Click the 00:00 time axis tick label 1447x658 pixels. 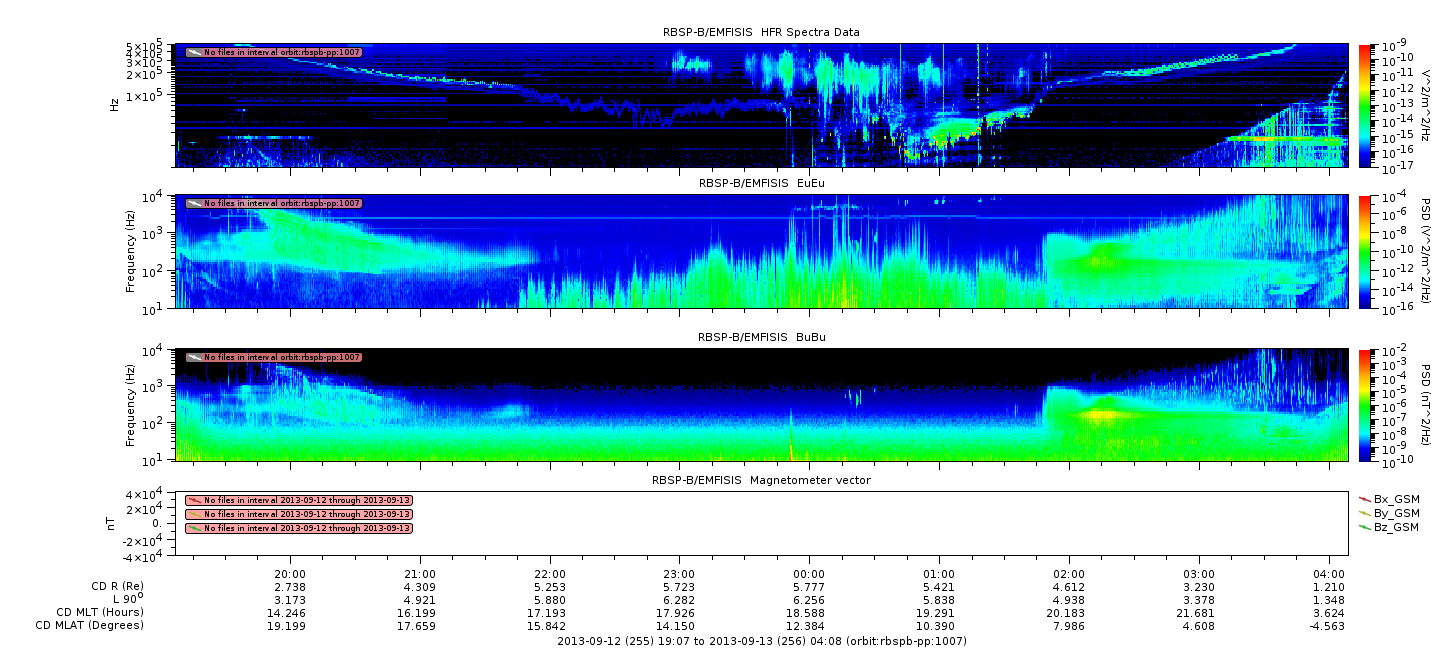tap(808, 574)
